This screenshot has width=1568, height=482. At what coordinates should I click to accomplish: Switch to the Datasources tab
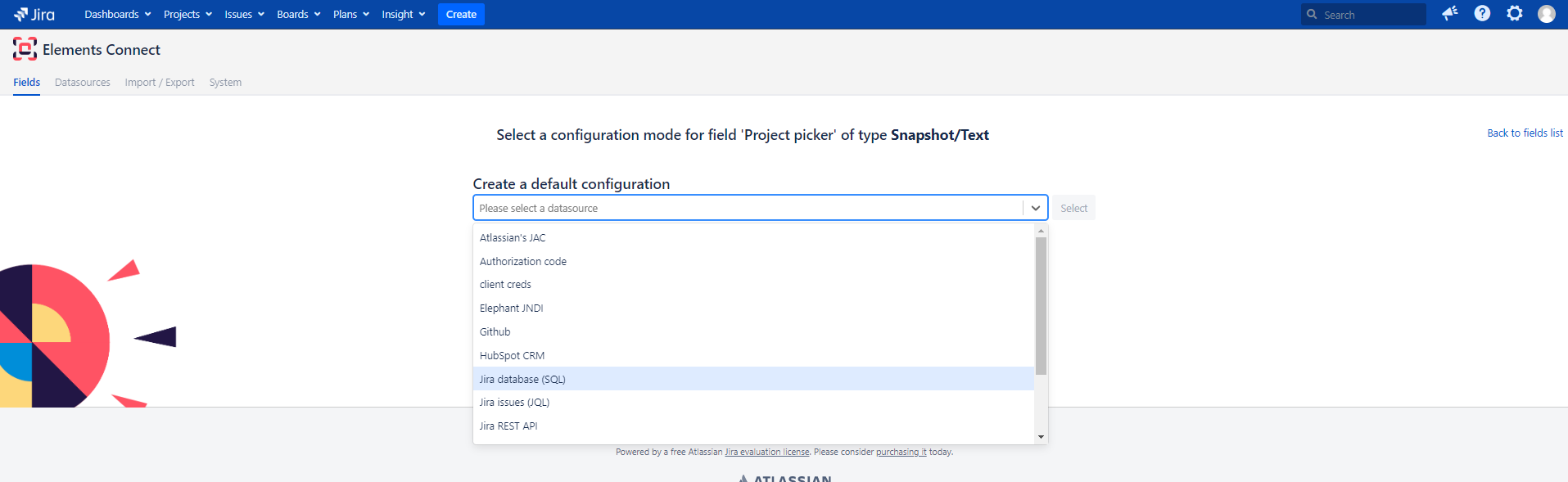(83, 83)
